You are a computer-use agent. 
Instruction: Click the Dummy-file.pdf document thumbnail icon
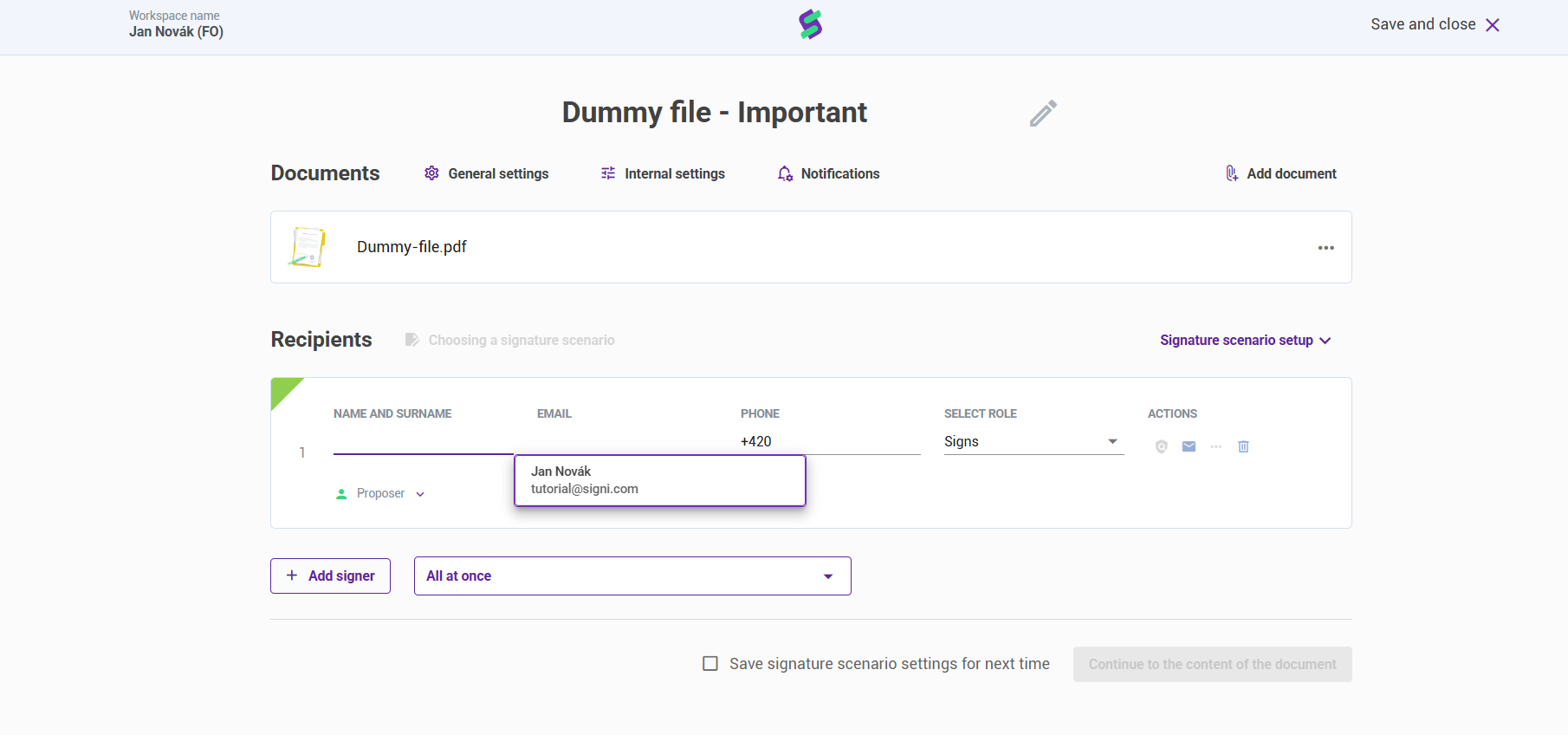[308, 247]
